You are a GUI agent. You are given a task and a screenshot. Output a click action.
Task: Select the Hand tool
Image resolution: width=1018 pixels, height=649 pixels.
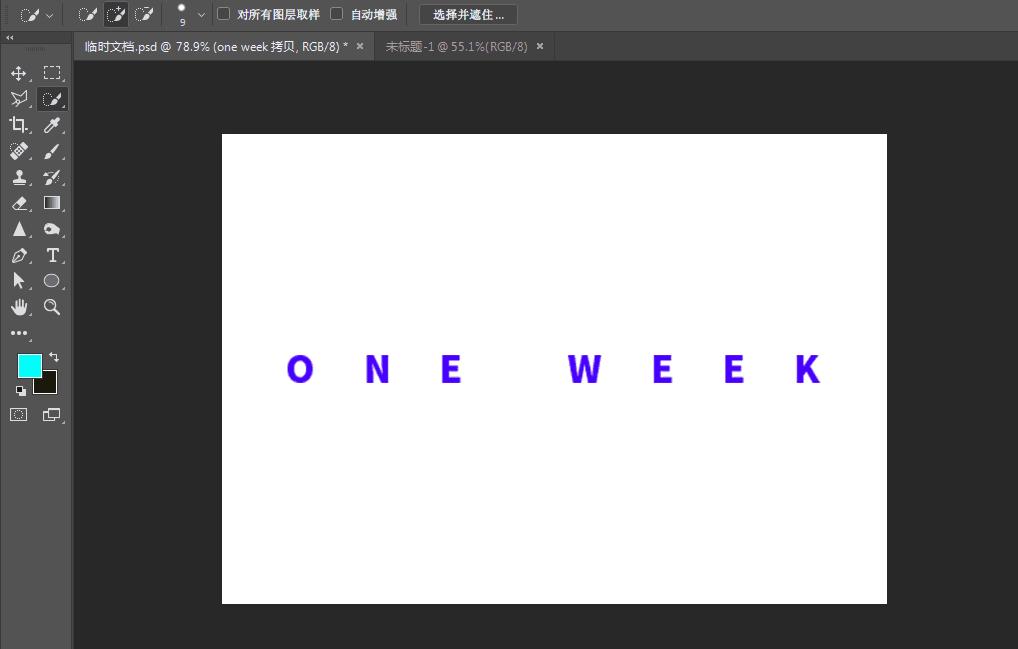tap(19, 307)
